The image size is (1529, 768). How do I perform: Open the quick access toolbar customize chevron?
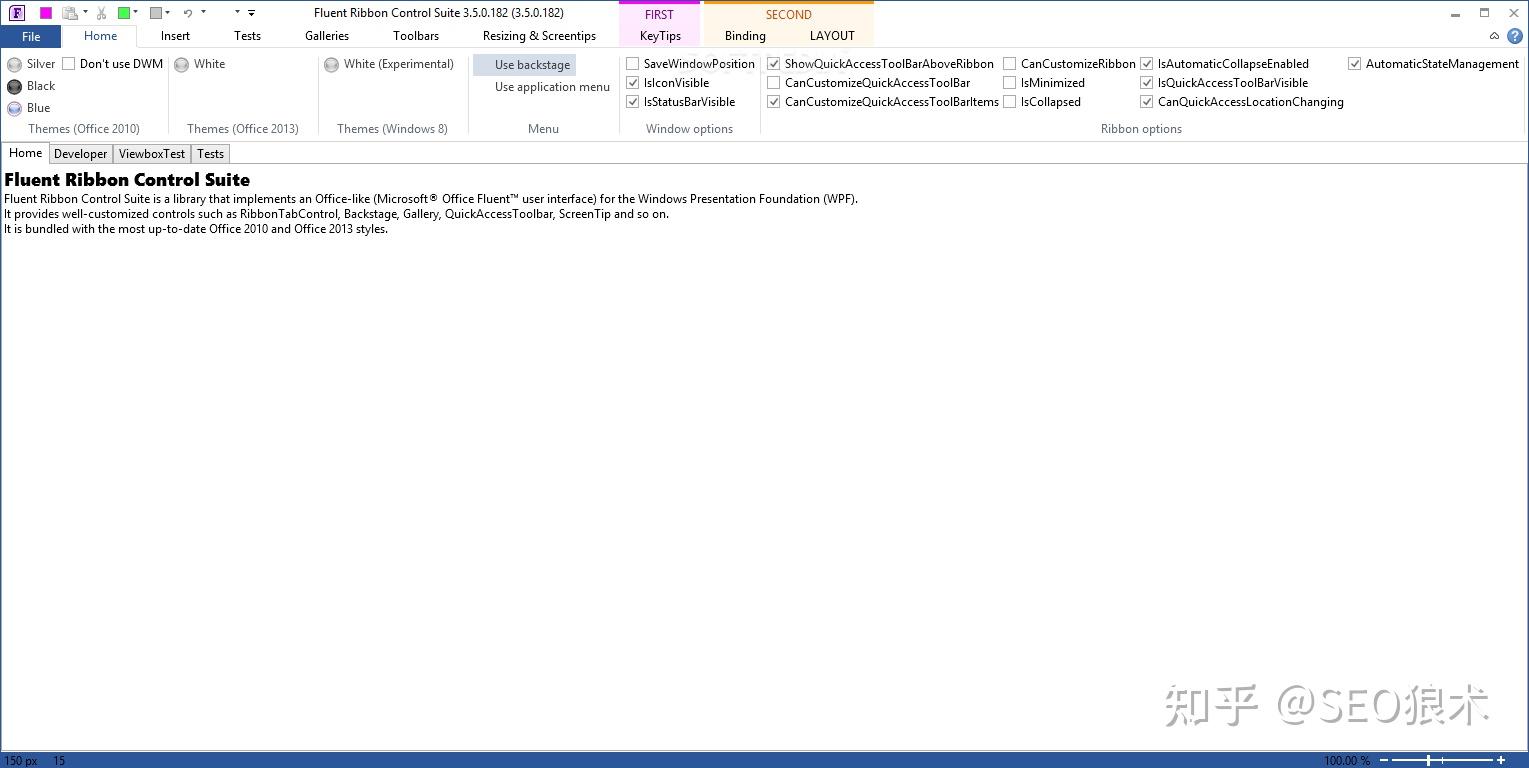250,13
